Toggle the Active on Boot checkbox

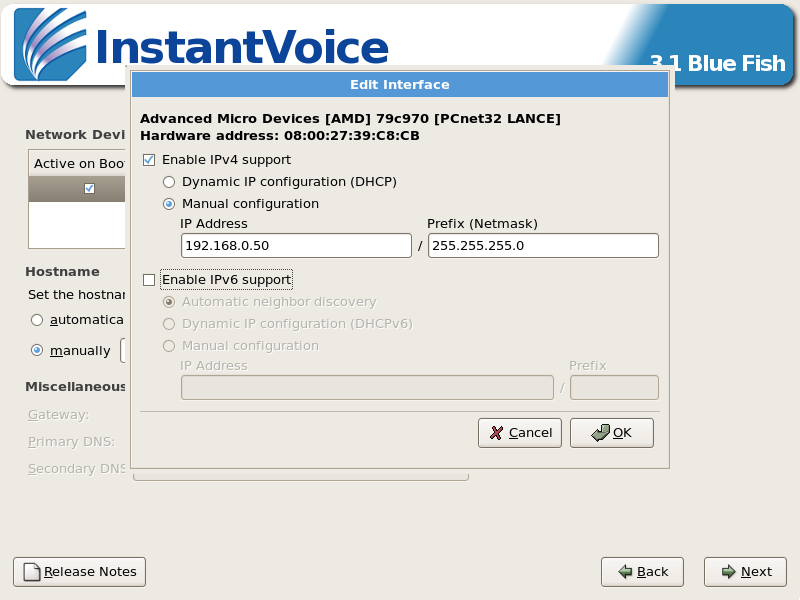click(89, 188)
